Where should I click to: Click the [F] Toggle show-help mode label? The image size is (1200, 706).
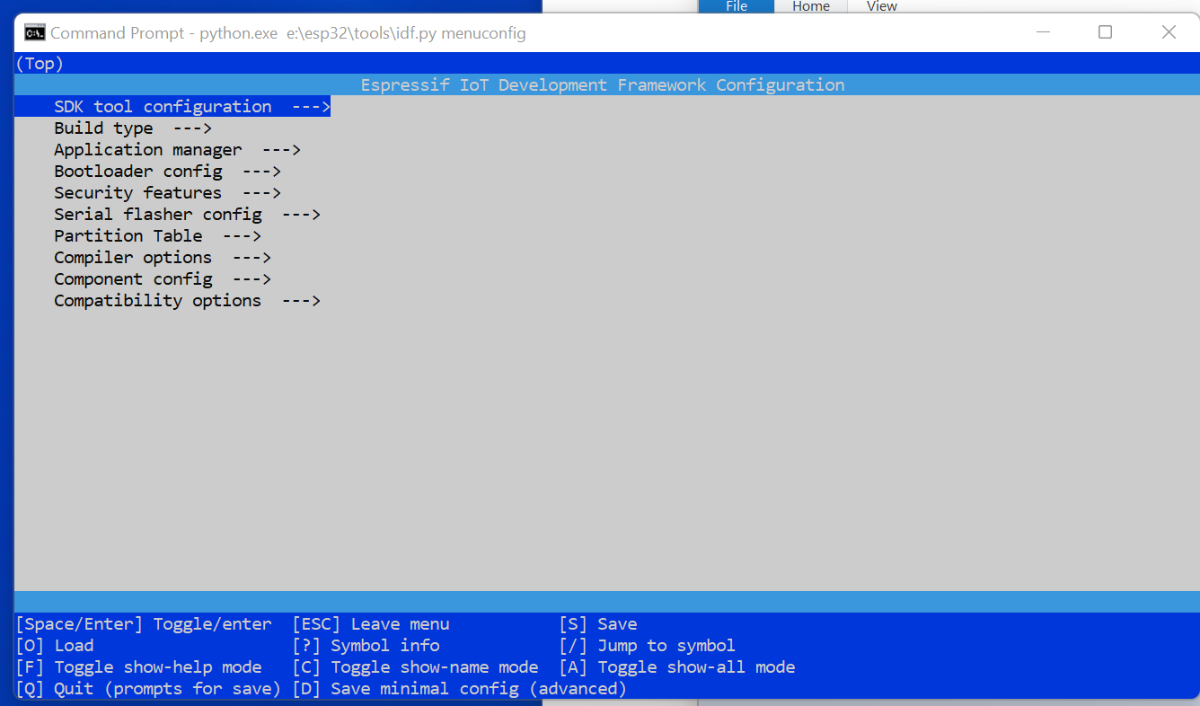138,667
